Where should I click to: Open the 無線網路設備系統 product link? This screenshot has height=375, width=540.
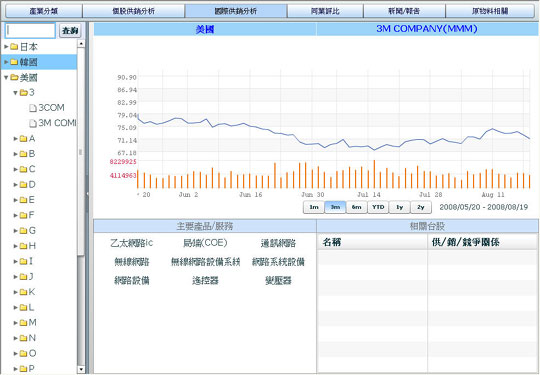click(x=205, y=262)
